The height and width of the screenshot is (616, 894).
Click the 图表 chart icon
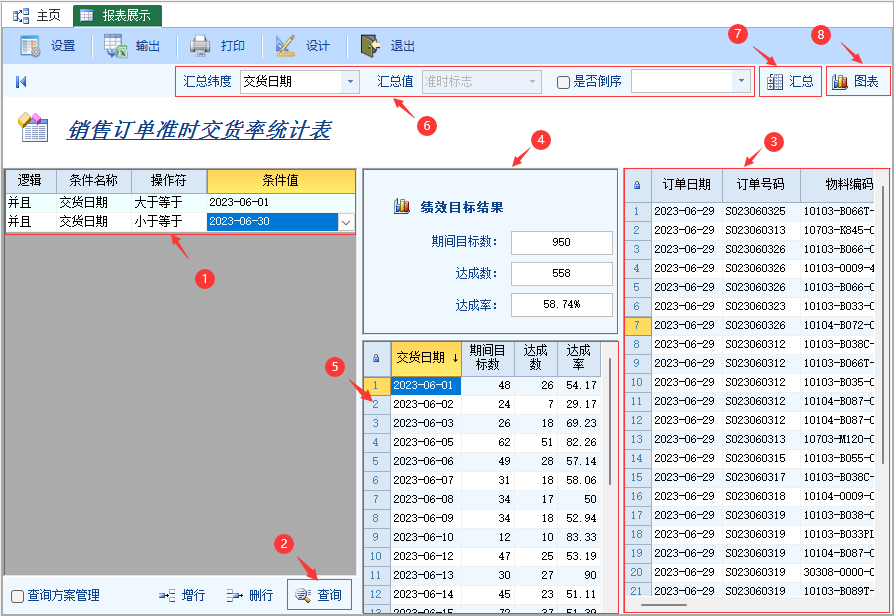(x=840, y=82)
